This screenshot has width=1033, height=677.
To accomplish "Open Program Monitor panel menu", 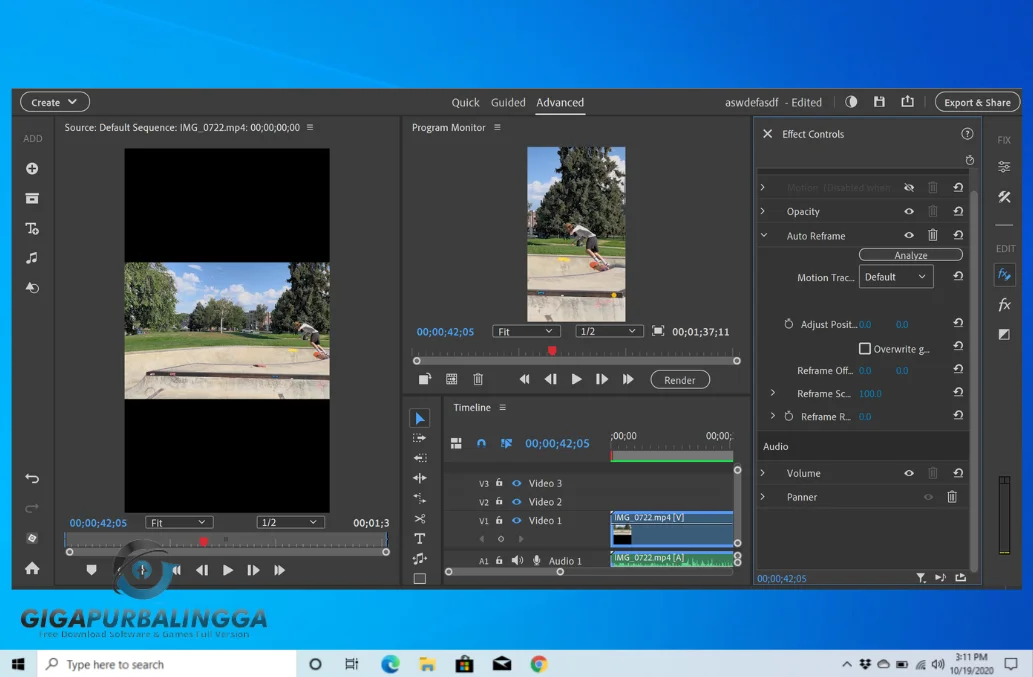I will click(497, 127).
